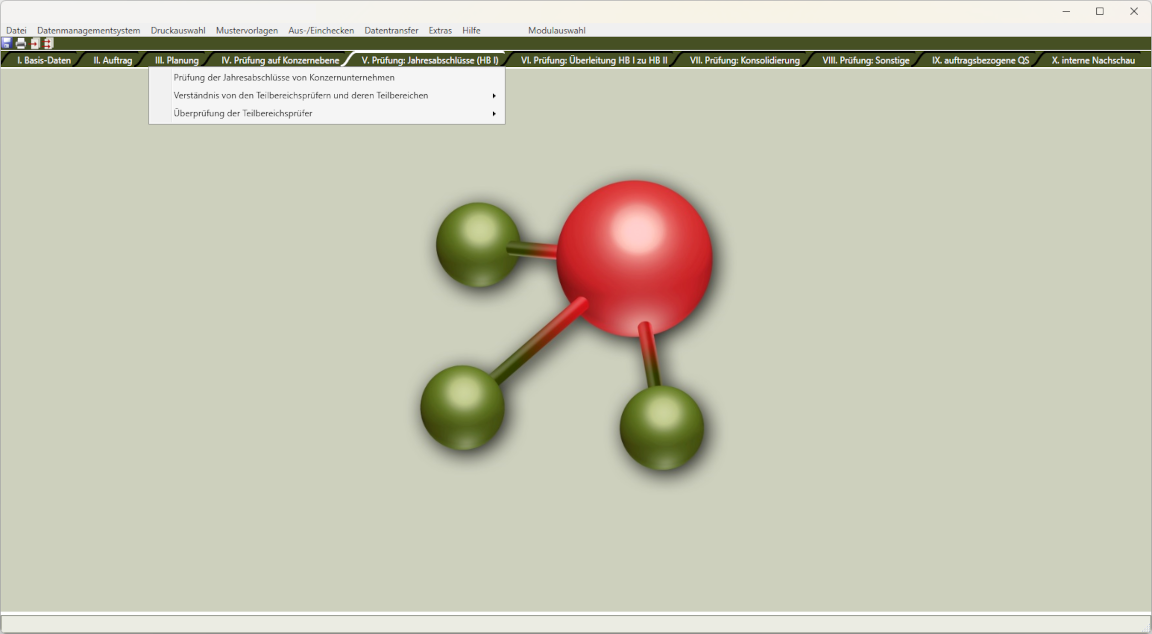Expand the Verständnis von den Teilbereichsprüfern submenu arrow
The width and height of the screenshot is (1152, 634).
[494, 96]
